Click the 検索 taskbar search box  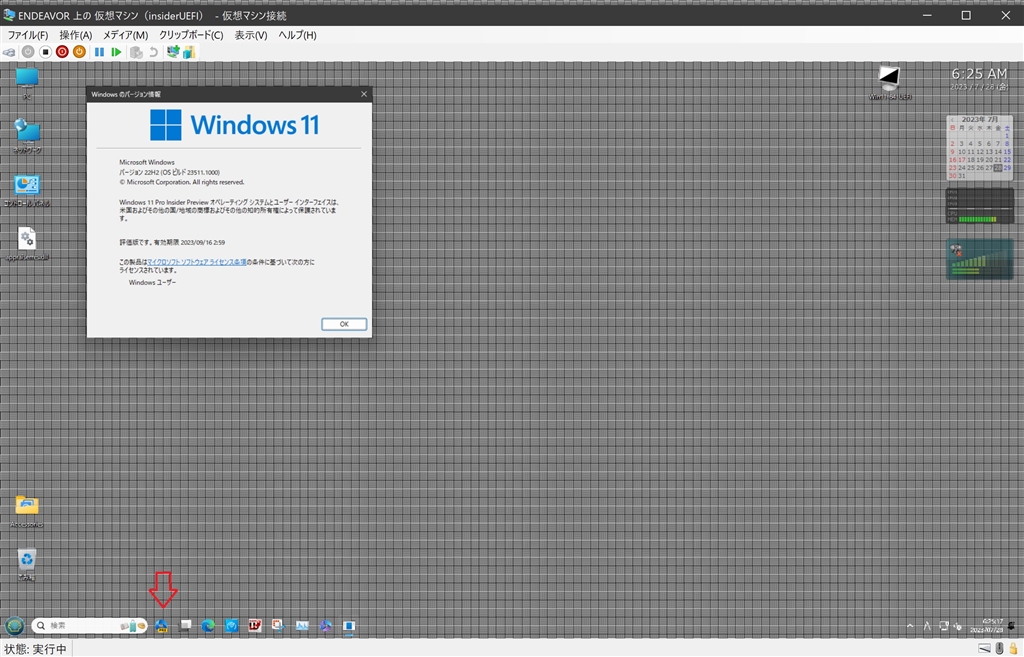[x=89, y=626]
